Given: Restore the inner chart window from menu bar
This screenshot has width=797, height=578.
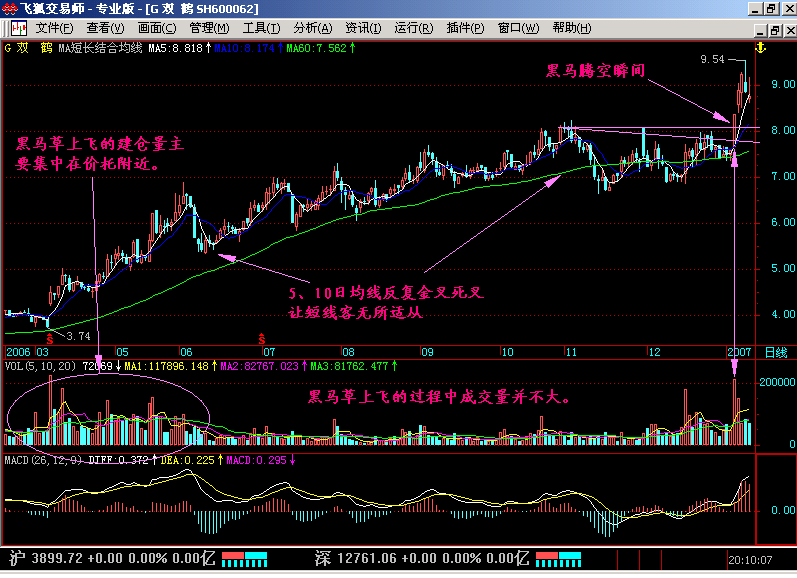Looking at the screenshot, I should pyautogui.click(x=770, y=27).
